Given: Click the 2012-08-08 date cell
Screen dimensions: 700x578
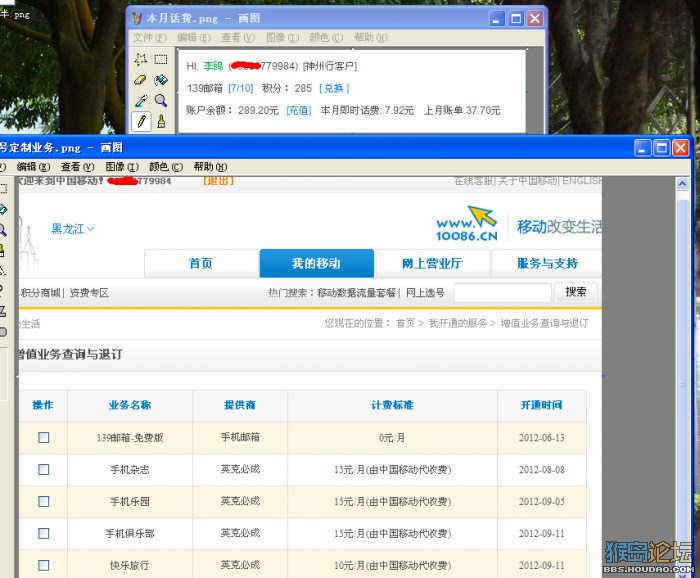Looking at the screenshot, I should click(x=542, y=470).
